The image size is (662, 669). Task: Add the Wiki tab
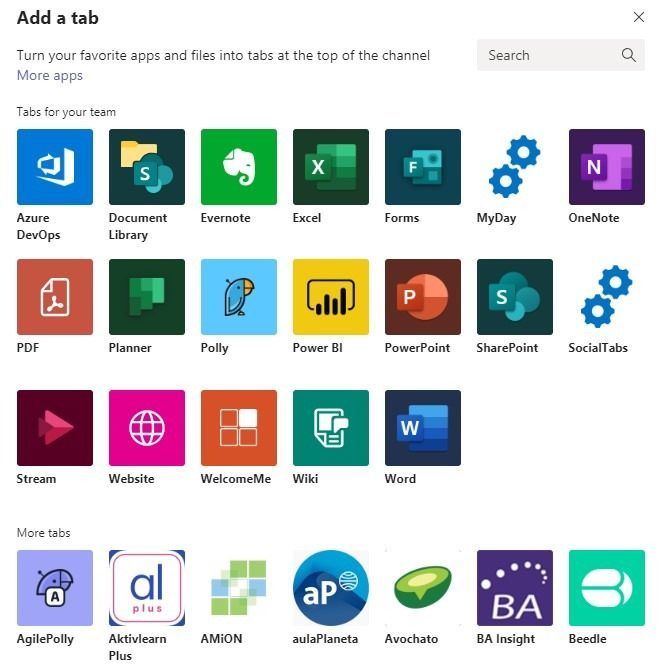tap(331, 428)
